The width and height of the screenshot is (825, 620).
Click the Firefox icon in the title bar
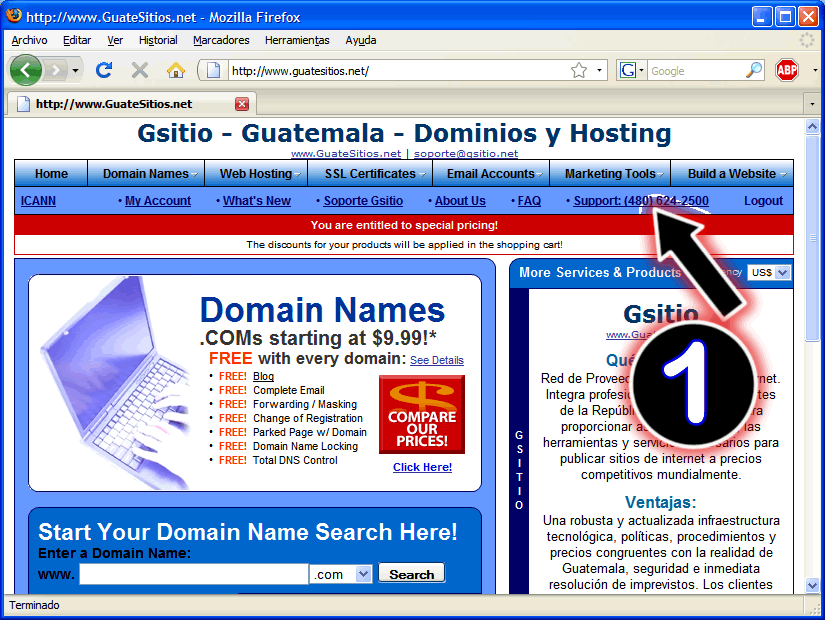(x=14, y=16)
